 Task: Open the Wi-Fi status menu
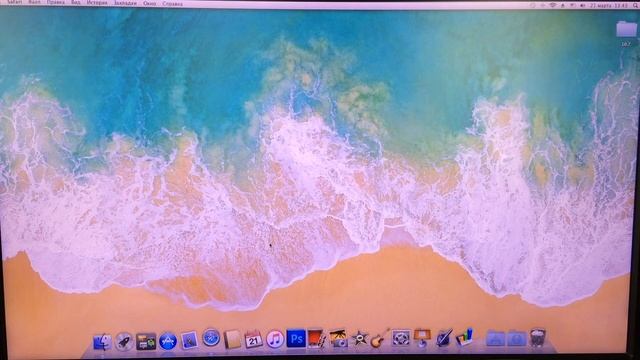(553, 5)
